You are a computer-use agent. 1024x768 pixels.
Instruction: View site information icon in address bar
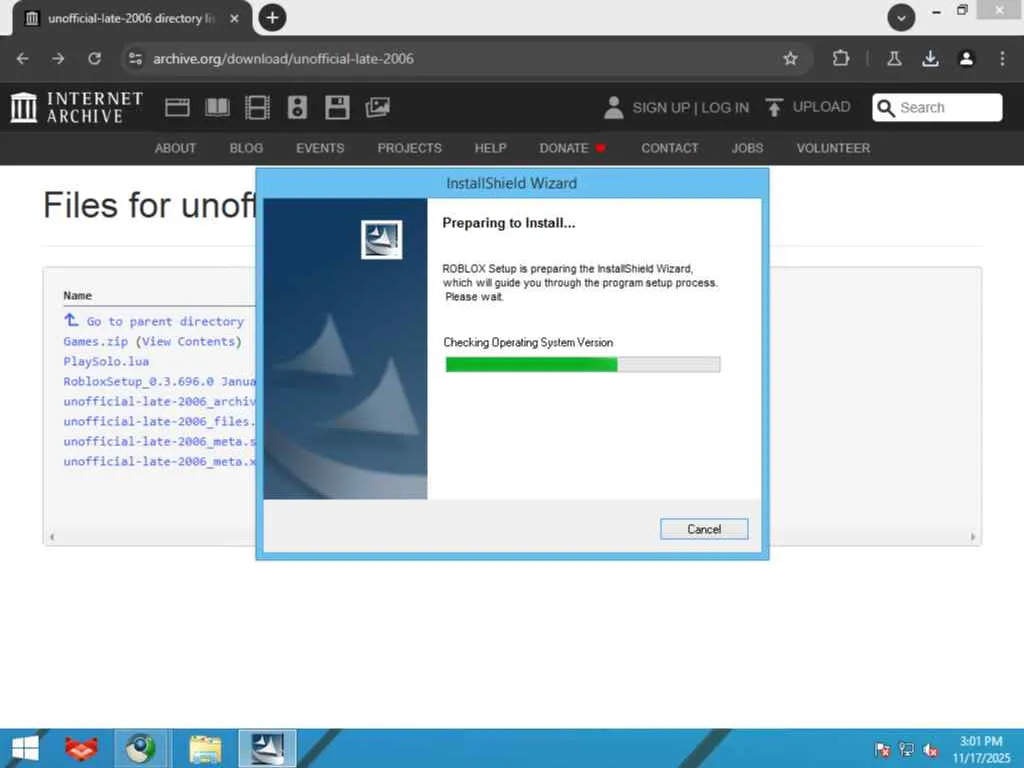click(x=135, y=59)
